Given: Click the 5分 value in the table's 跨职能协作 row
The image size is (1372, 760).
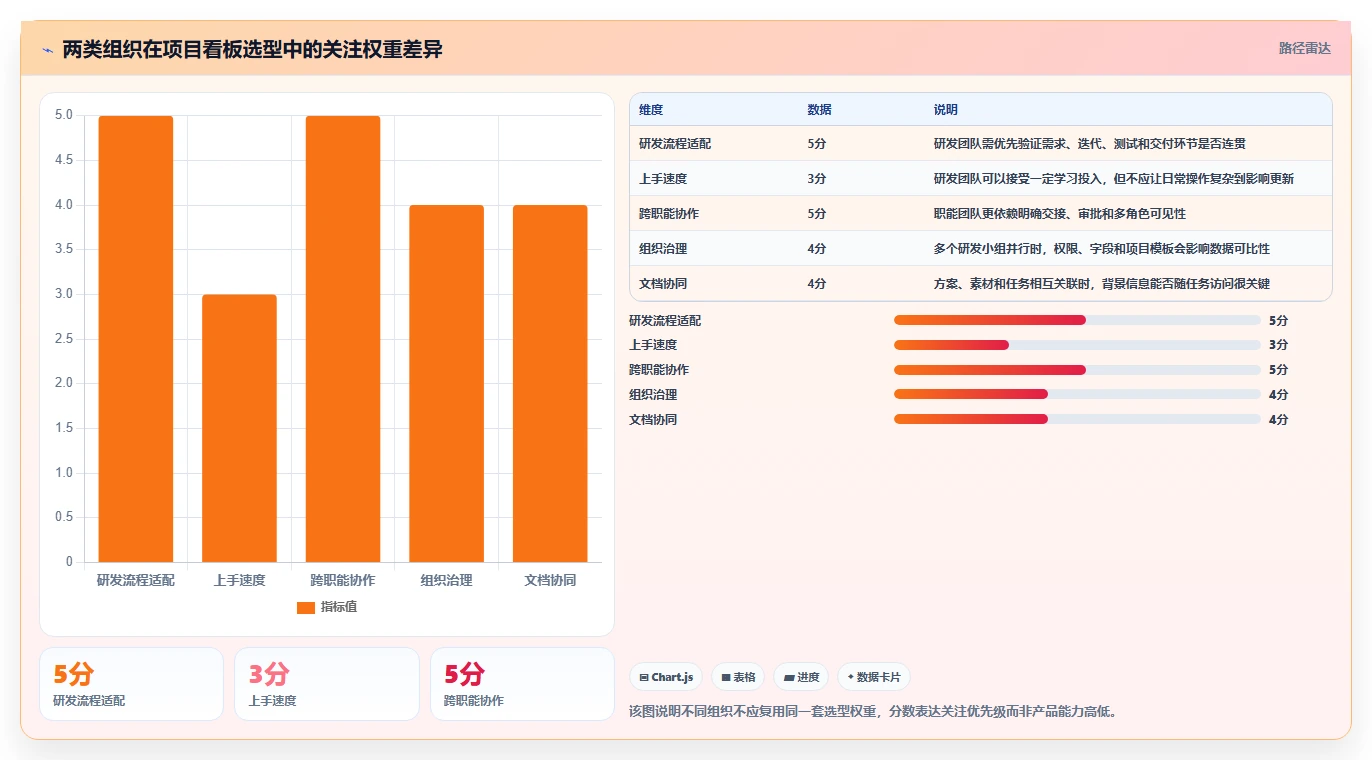Looking at the screenshot, I should [817, 214].
